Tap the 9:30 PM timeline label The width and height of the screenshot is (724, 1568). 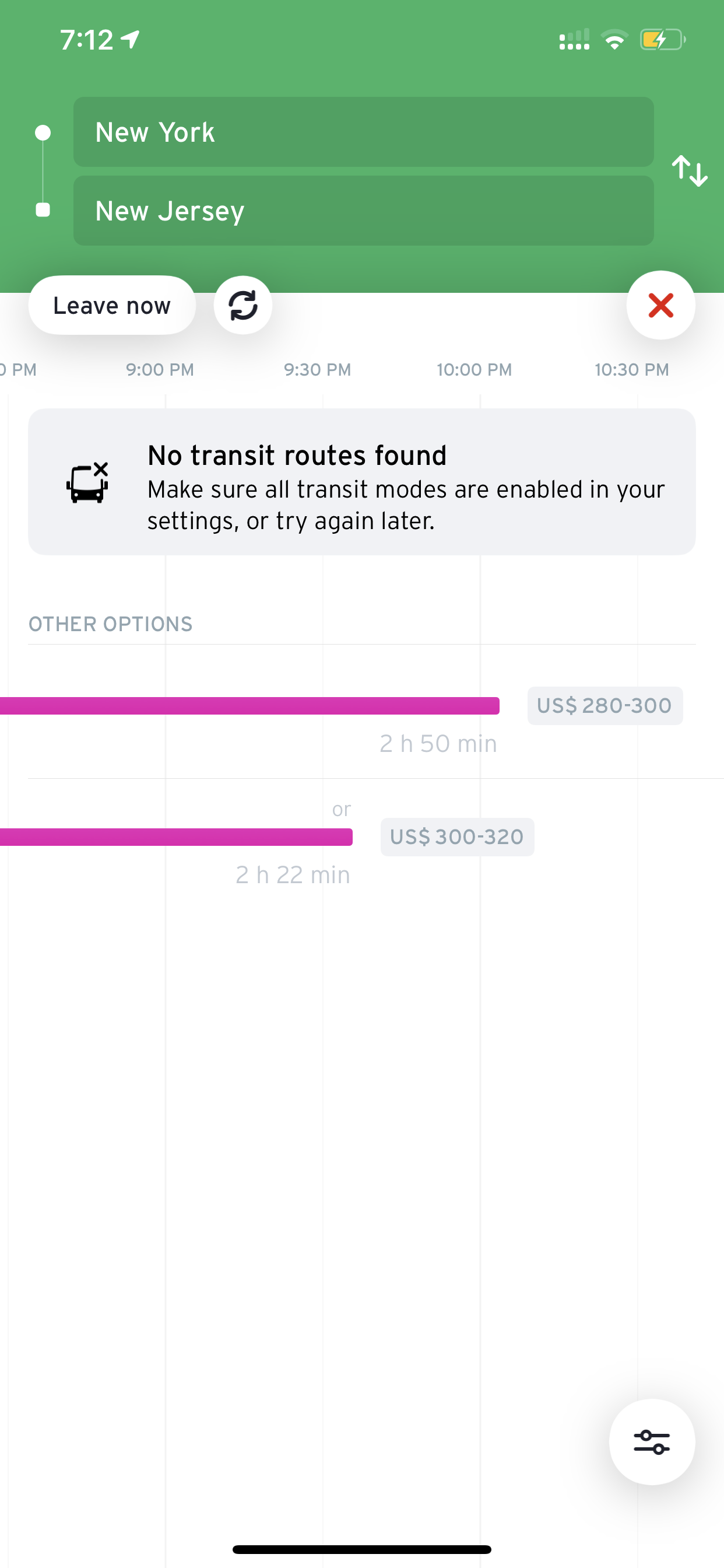pyautogui.click(x=317, y=369)
